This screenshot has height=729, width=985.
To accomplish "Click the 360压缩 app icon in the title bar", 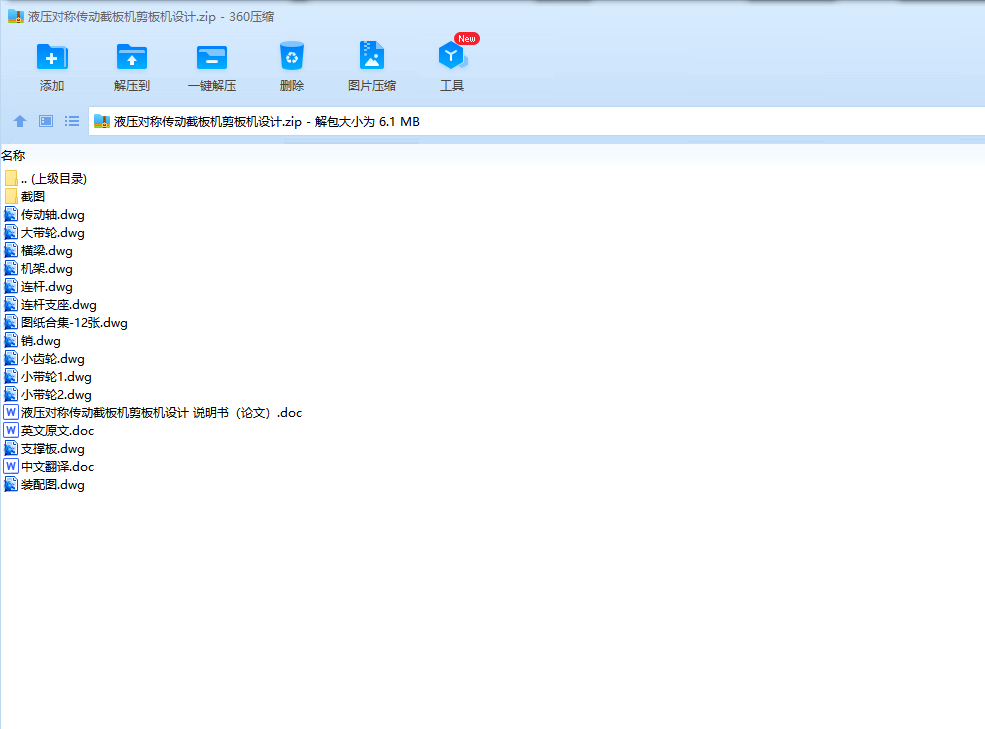I will tap(16, 16).
